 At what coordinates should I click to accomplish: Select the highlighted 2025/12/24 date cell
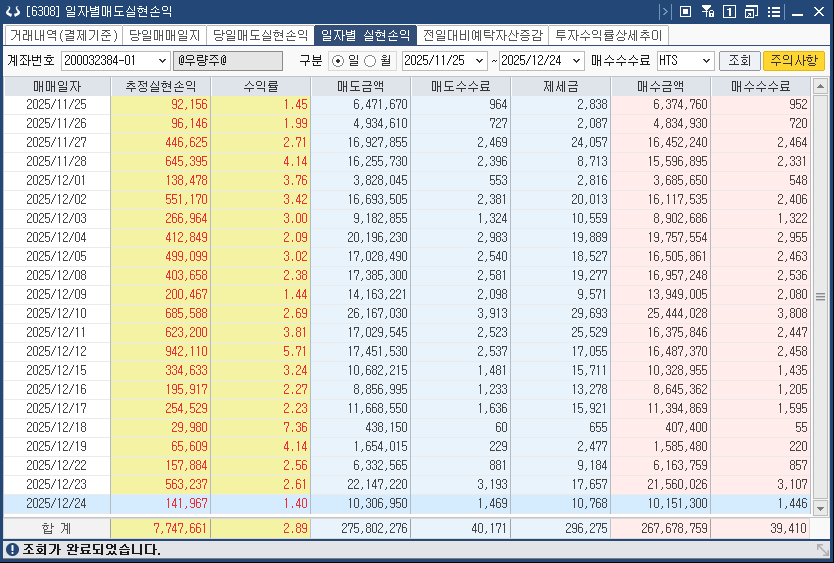56,503
